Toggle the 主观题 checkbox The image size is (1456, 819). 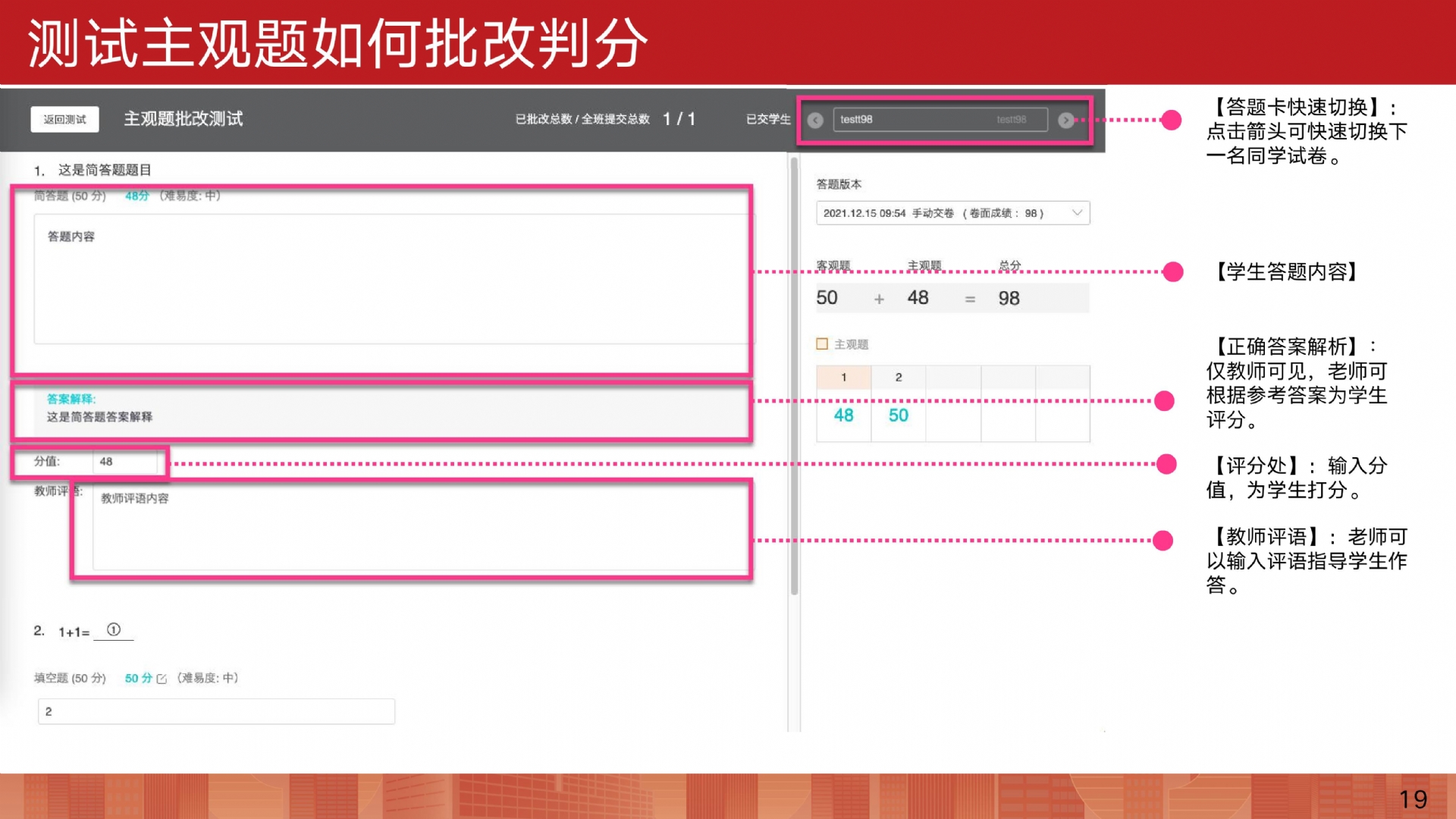click(822, 344)
